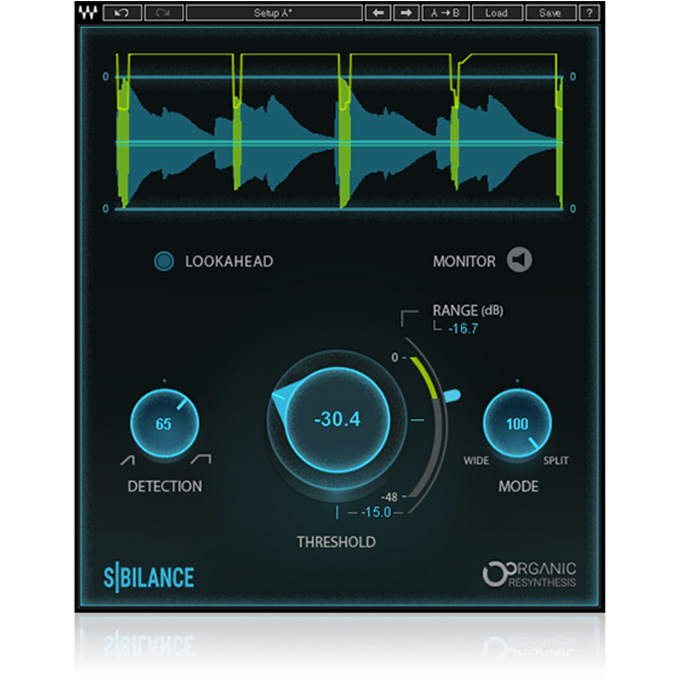
Task: Undo the last change with the undo arrow
Action: (122, 13)
